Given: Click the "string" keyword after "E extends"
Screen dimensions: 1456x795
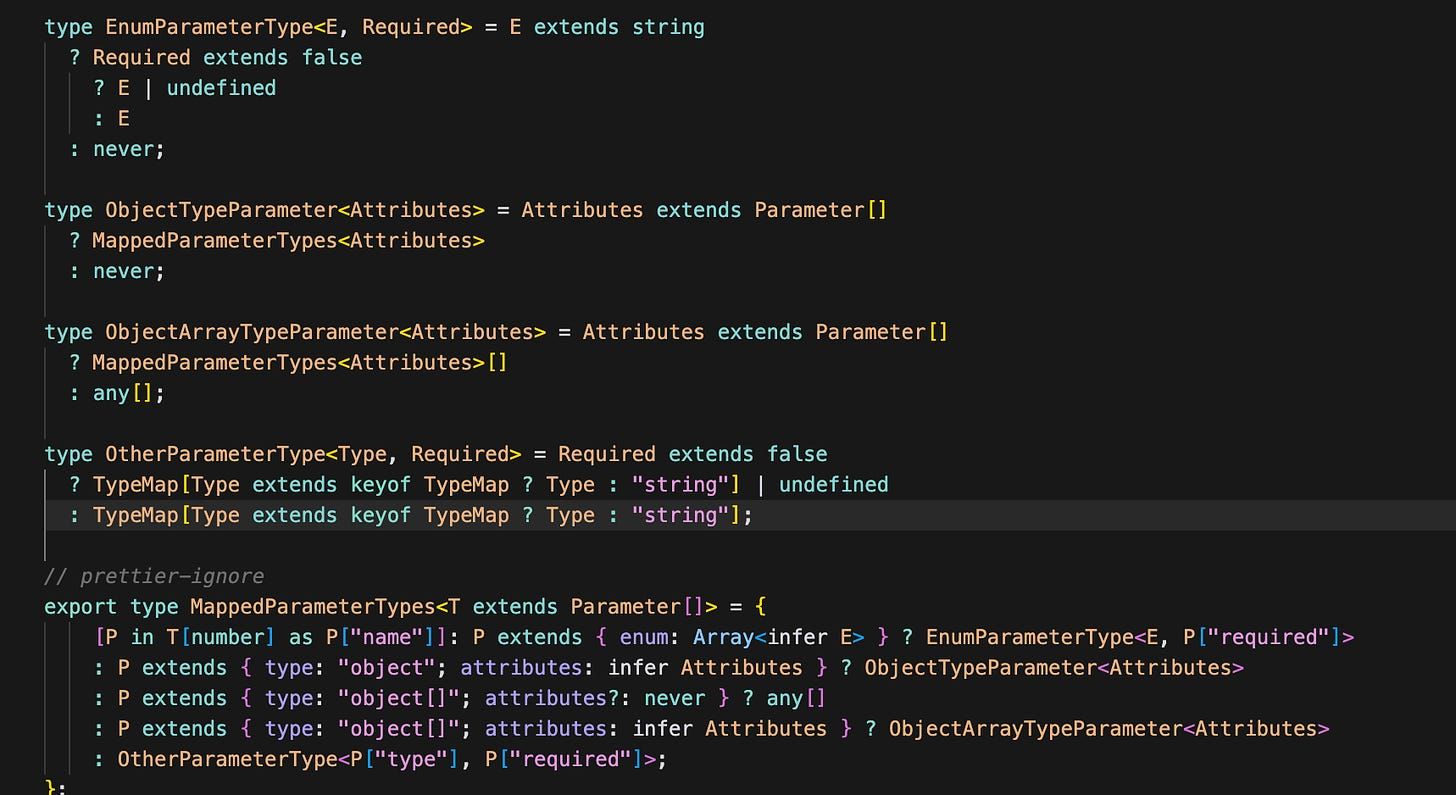Looking at the screenshot, I should click(668, 27).
